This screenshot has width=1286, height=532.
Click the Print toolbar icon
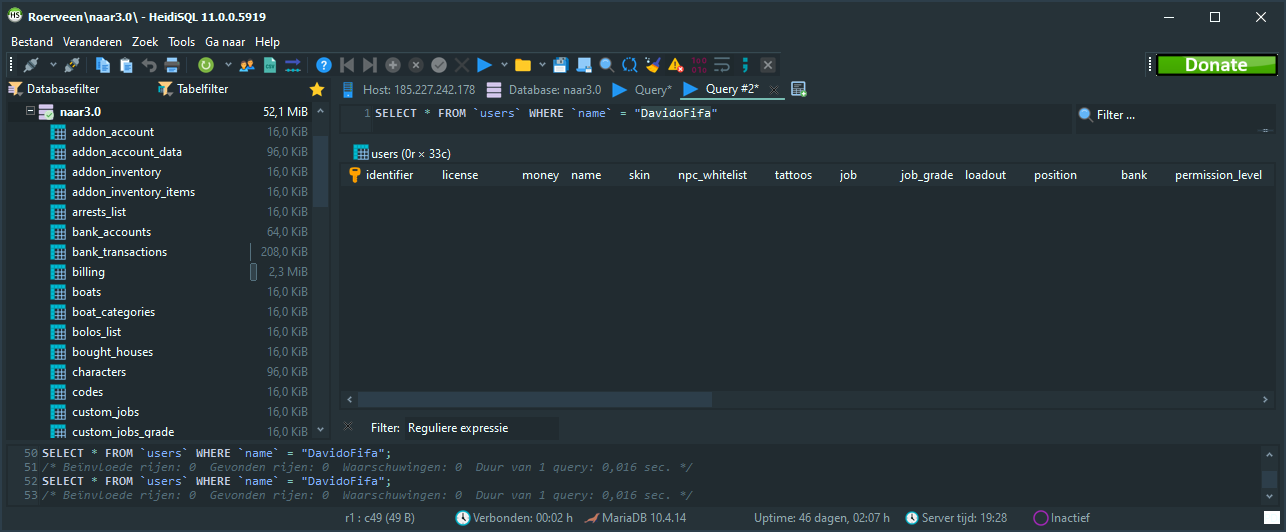[172, 65]
